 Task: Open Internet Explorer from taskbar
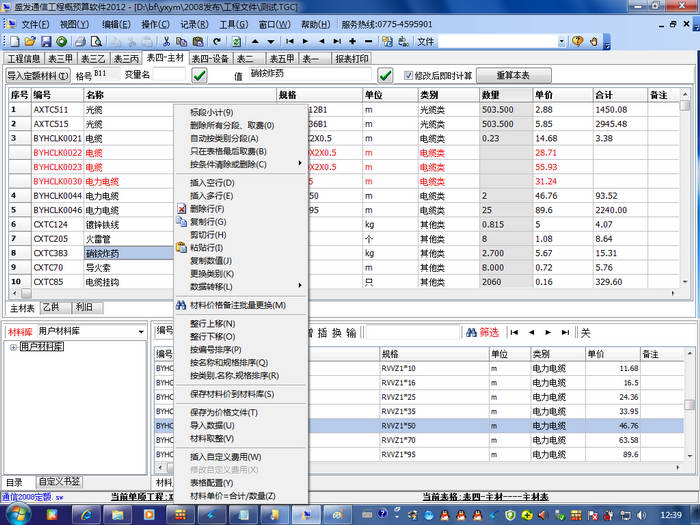[x=86, y=515]
